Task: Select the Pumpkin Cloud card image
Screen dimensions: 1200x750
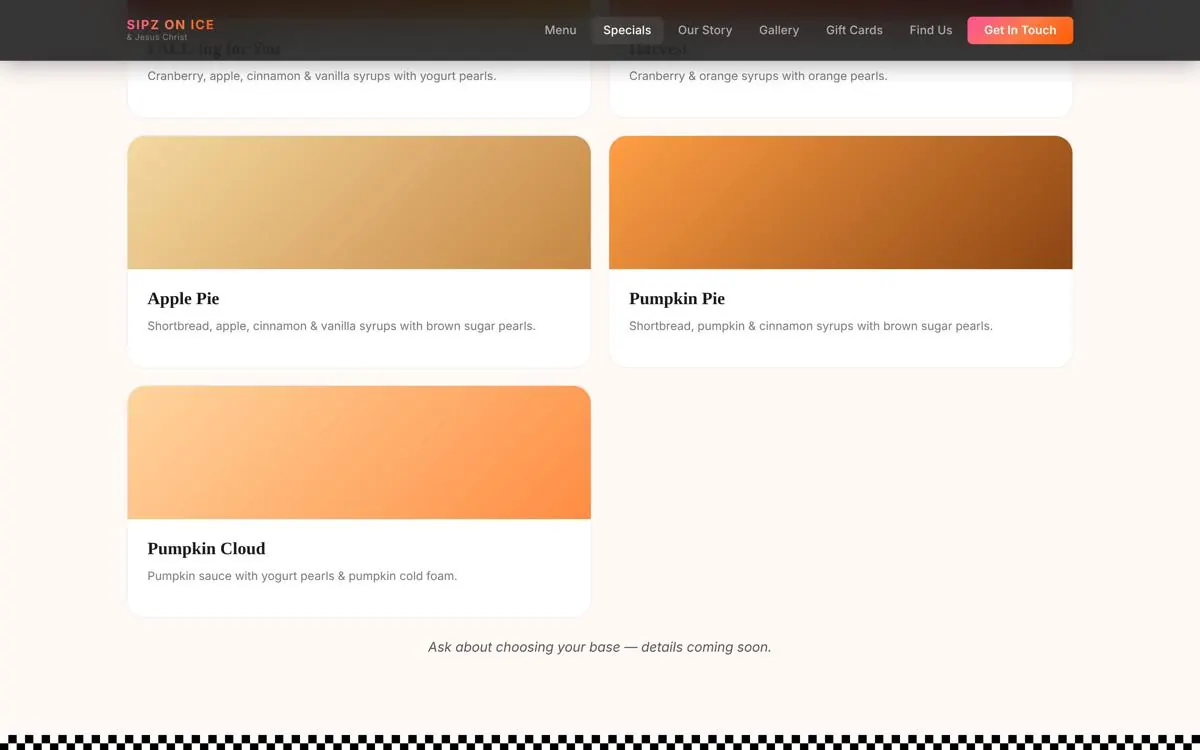Action: click(359, 452)
